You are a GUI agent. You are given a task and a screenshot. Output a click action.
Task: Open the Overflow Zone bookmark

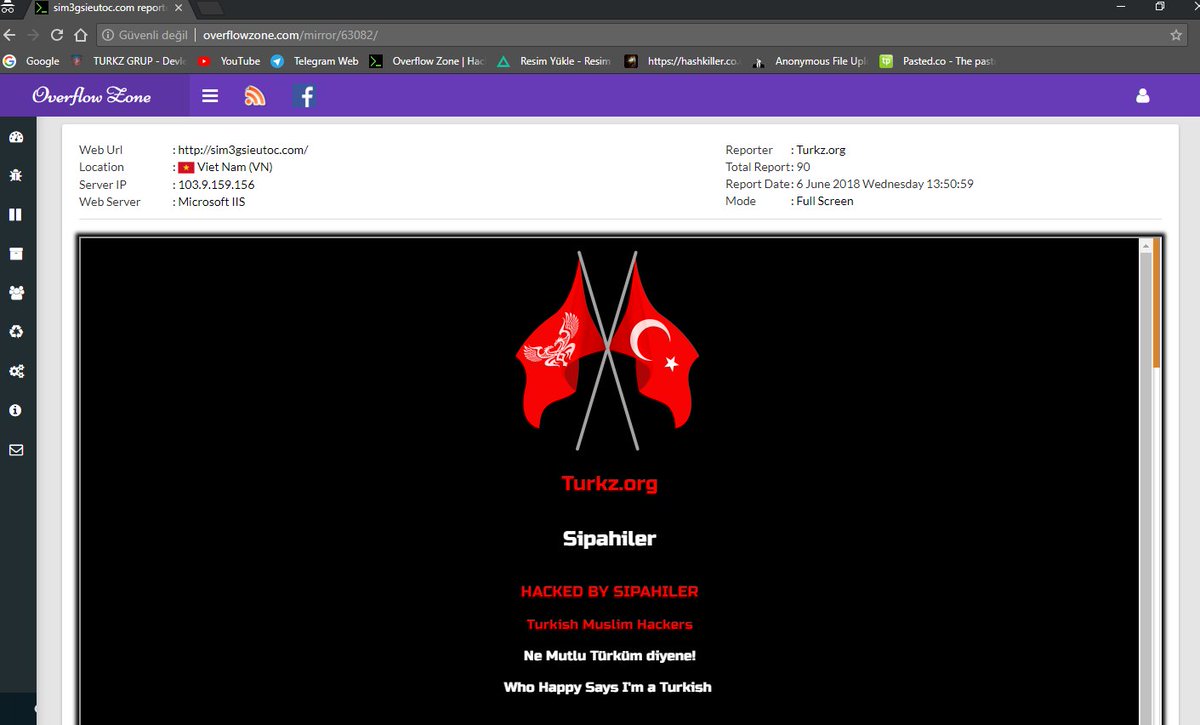click(427, 61)
